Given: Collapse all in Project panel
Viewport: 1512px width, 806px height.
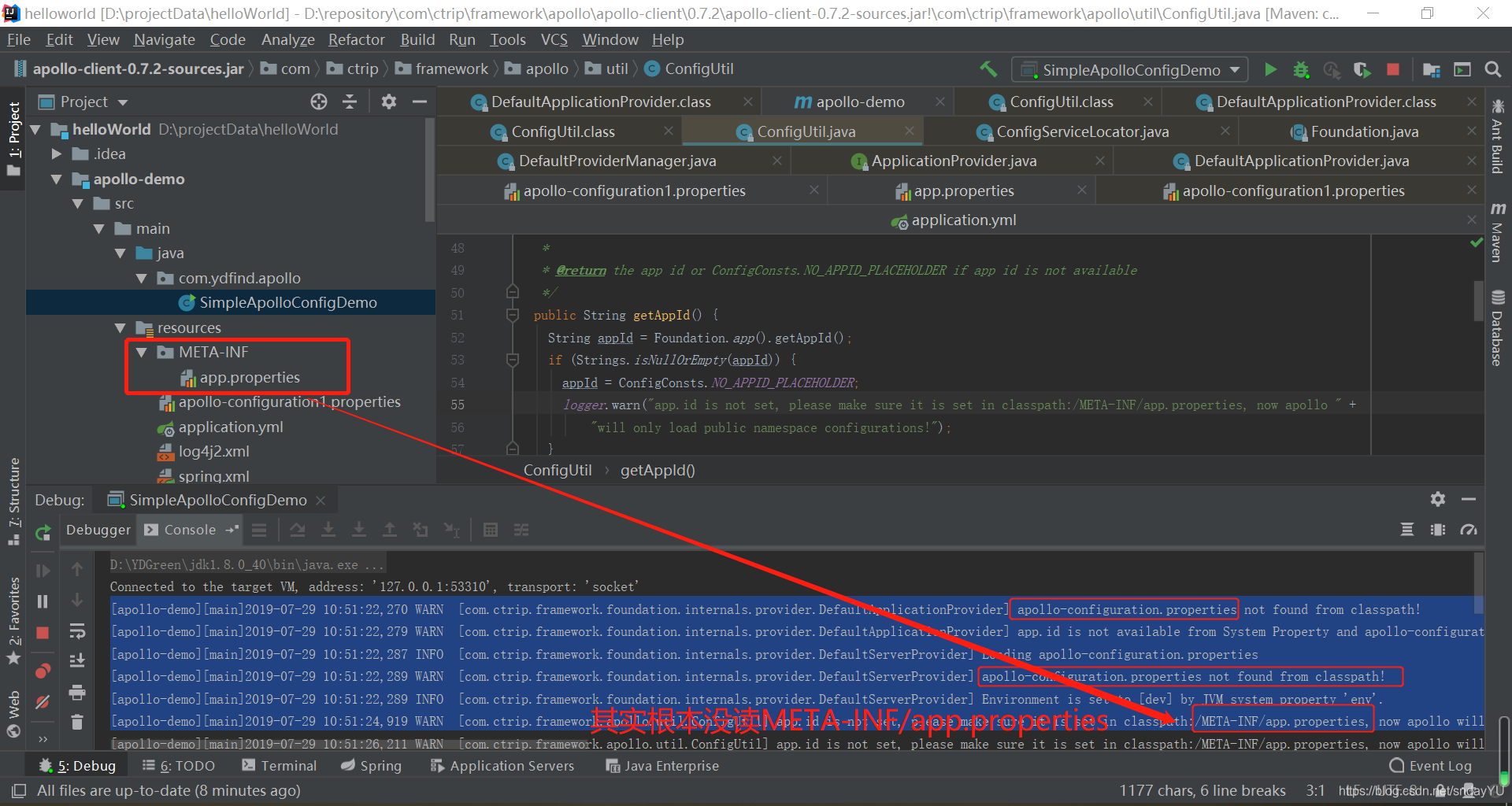Looking at the screenshot, I should [x=350, y=102].
